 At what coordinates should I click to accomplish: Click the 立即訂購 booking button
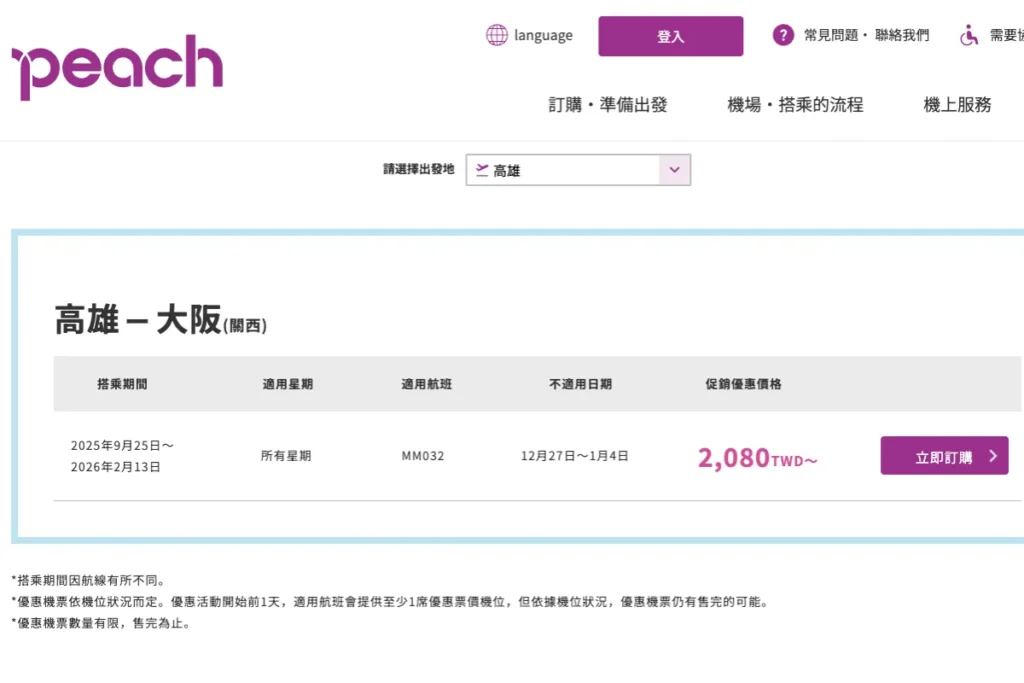coord(944,456)
